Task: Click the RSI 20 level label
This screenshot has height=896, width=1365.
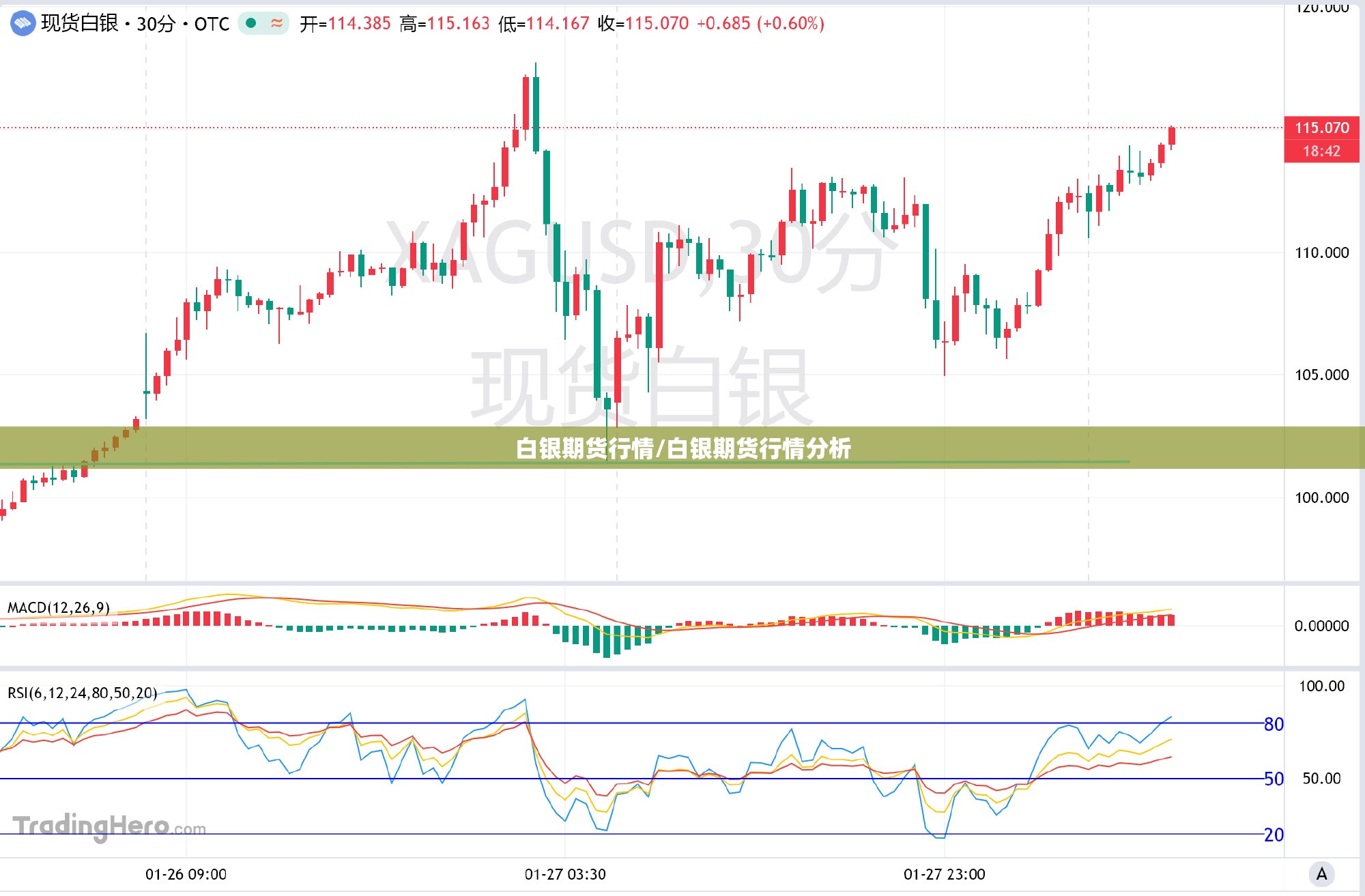Action: (x=1274, y=835)
